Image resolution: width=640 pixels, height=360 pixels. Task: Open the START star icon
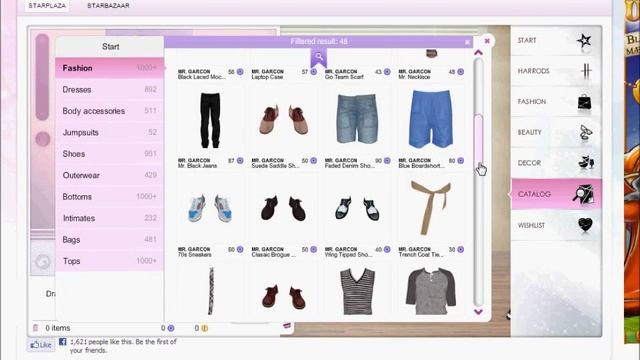pyautogui.click(x=584, y=40)
